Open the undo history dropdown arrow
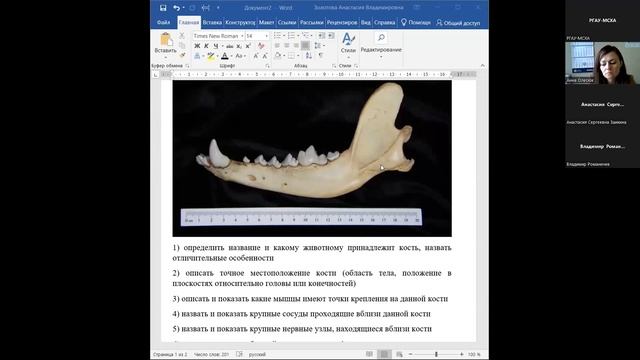The height and width of the screenshot is (360, 640). 183,8
